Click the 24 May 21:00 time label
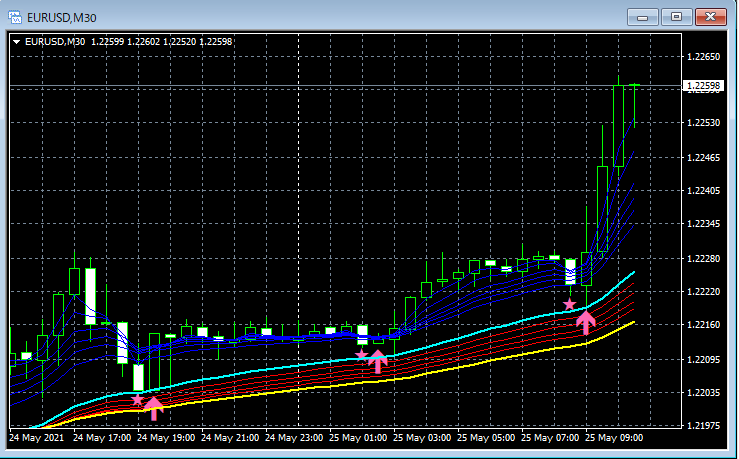 click(230, 438)
